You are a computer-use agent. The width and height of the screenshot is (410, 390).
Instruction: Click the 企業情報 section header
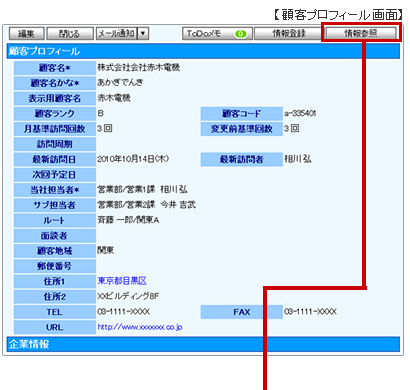203,344
